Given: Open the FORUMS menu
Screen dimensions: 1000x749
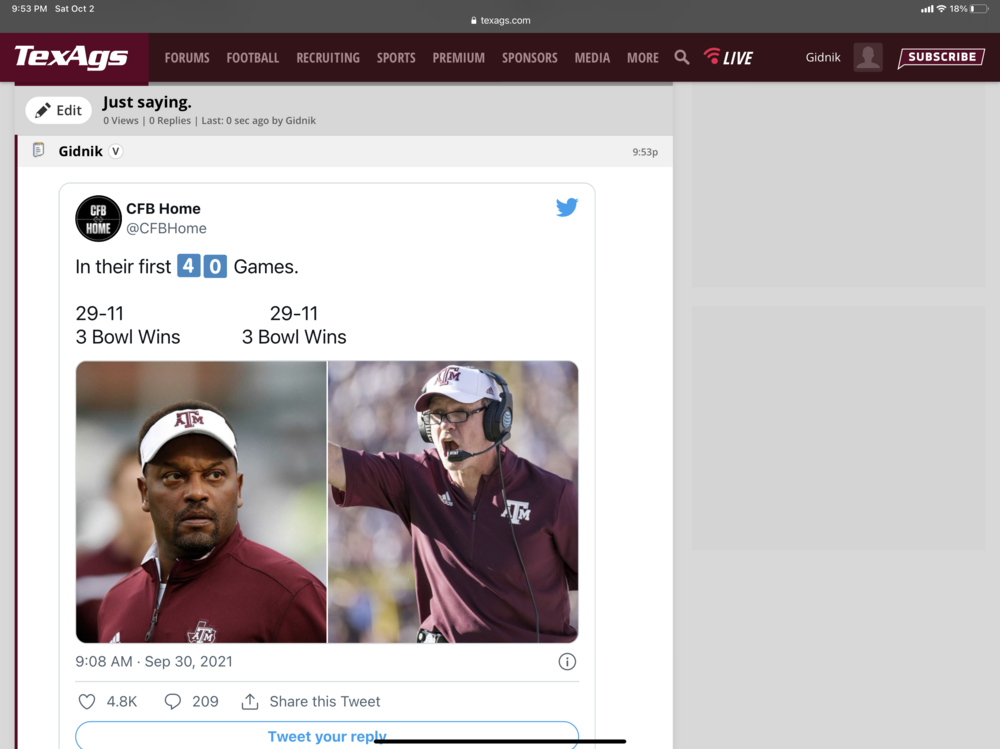Looking at the screenshot, I should (x=187, y=58).
